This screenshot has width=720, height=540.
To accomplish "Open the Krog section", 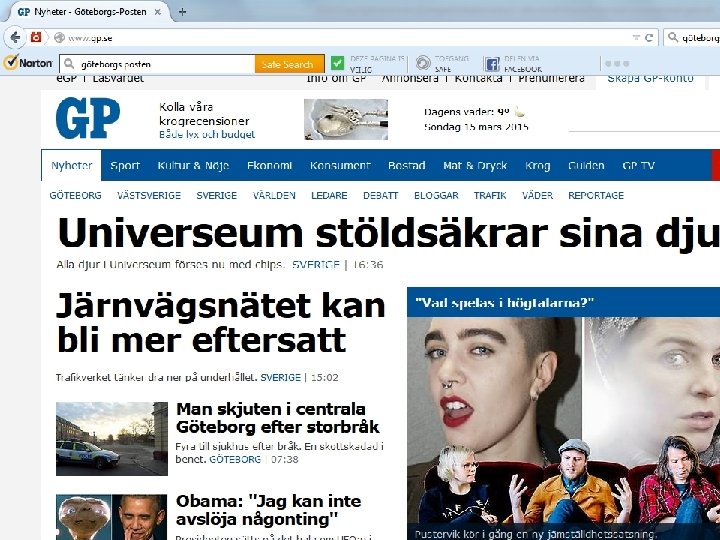I will coord(538,165).
